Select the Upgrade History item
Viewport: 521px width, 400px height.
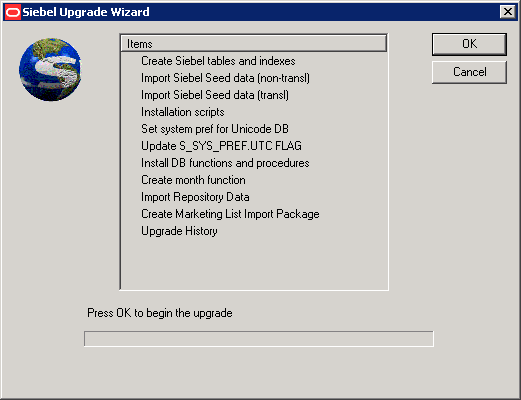click(x=179, y=231)
